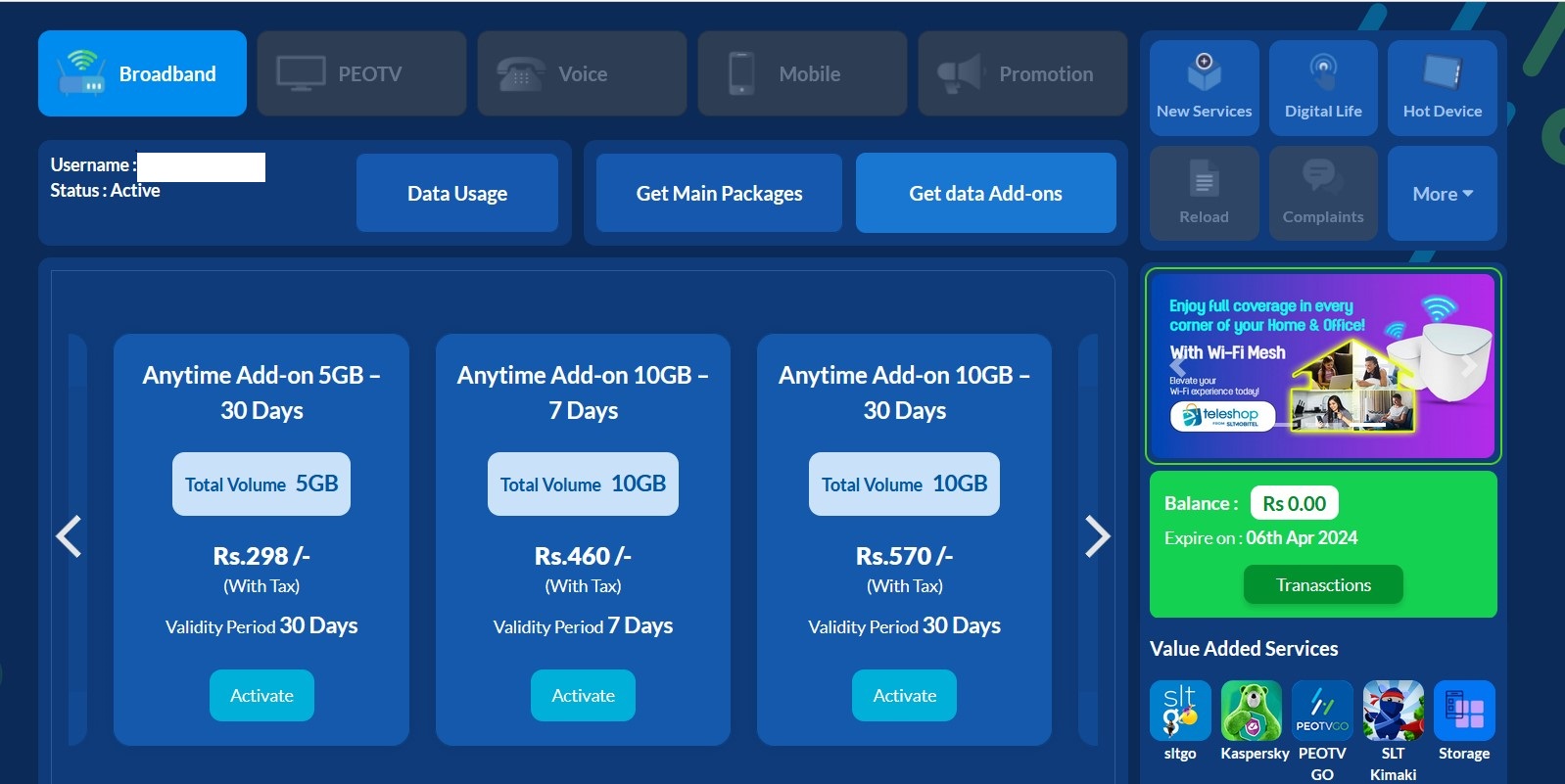Open Digital Life tile
Viewport: 1565px width, 784px height.
pos(1323,87)
